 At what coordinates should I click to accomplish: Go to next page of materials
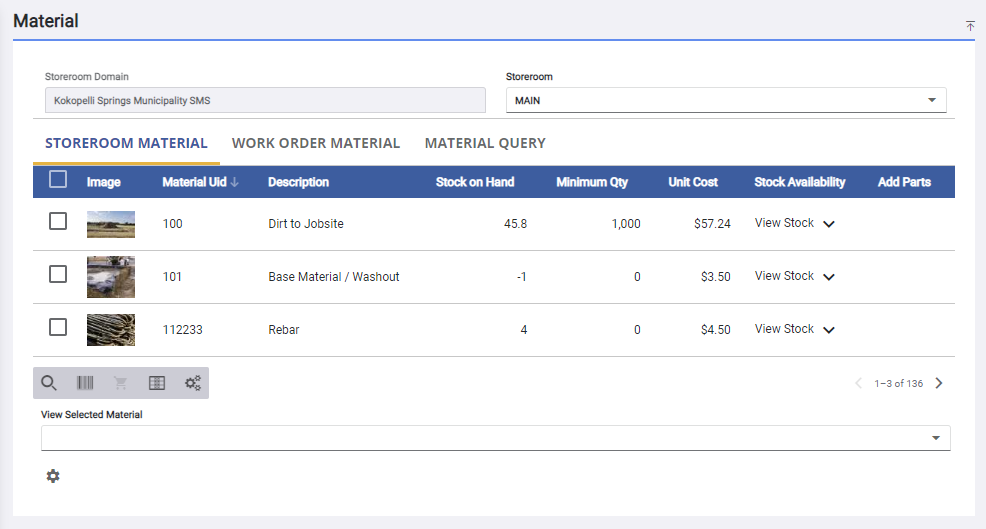[x=938, y=383]
